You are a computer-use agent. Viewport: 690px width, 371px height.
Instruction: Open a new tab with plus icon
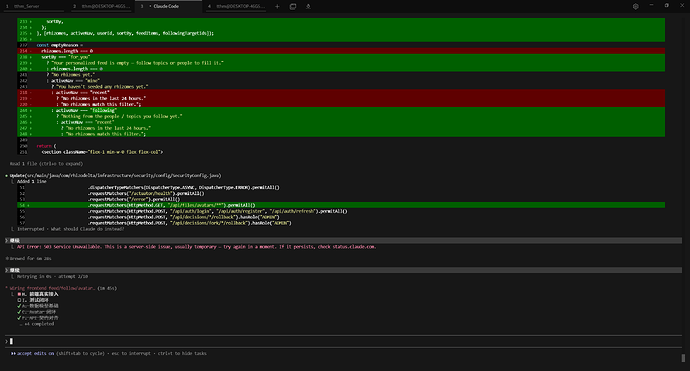click(277, 6)
